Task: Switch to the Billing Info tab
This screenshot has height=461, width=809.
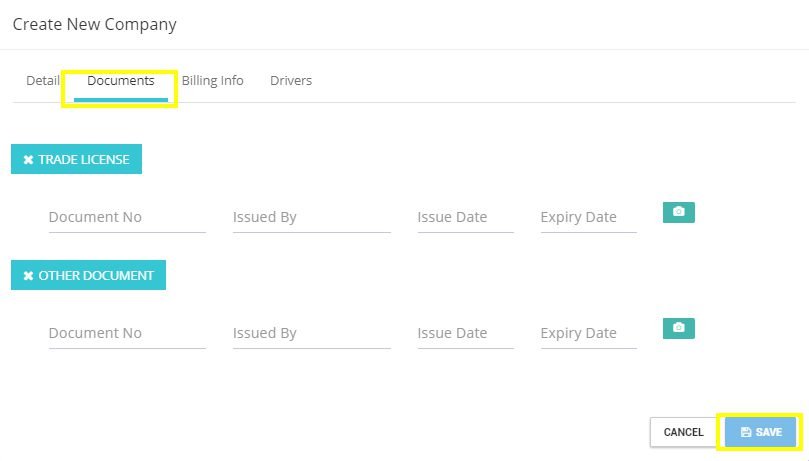Action: click(213, 80)
